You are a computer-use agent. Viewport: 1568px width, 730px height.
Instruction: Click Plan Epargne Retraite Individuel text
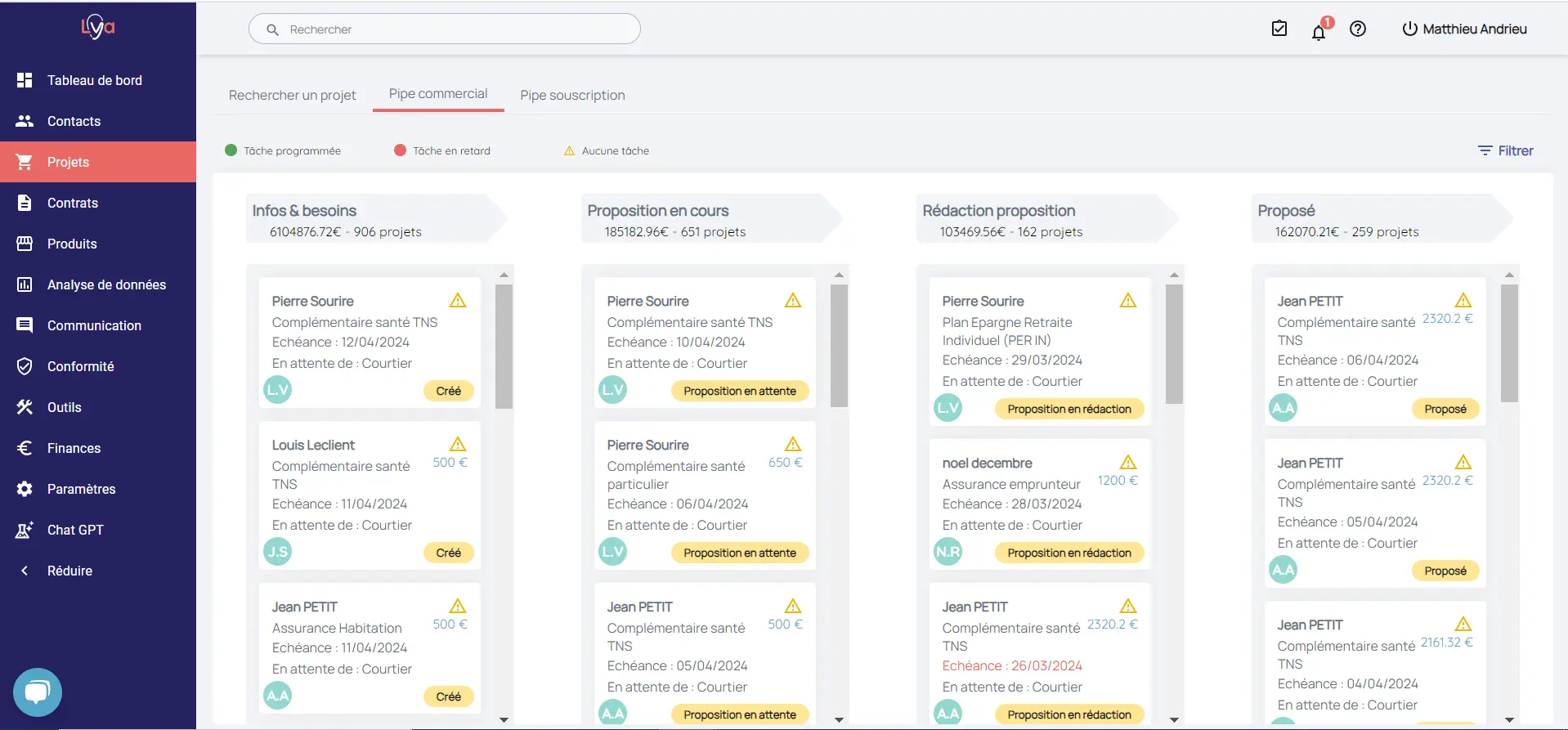coord(1007,331)
